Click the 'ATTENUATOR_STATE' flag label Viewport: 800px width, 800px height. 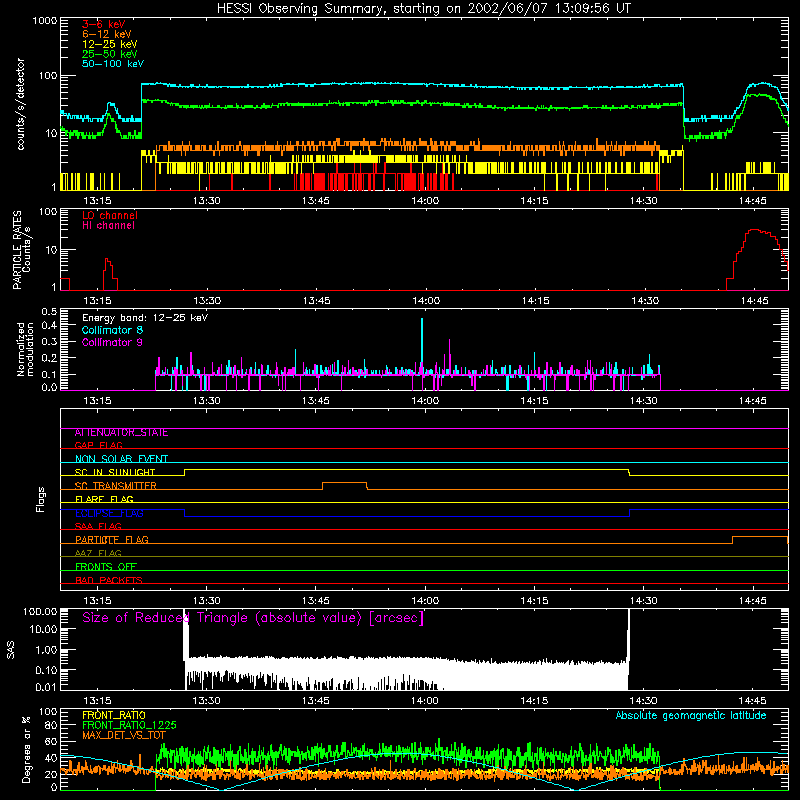coord(121,433)
